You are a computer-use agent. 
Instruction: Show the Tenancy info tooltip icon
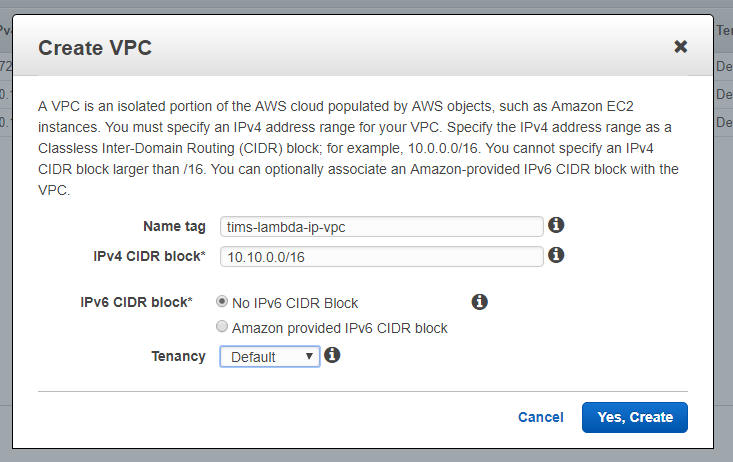333,355
